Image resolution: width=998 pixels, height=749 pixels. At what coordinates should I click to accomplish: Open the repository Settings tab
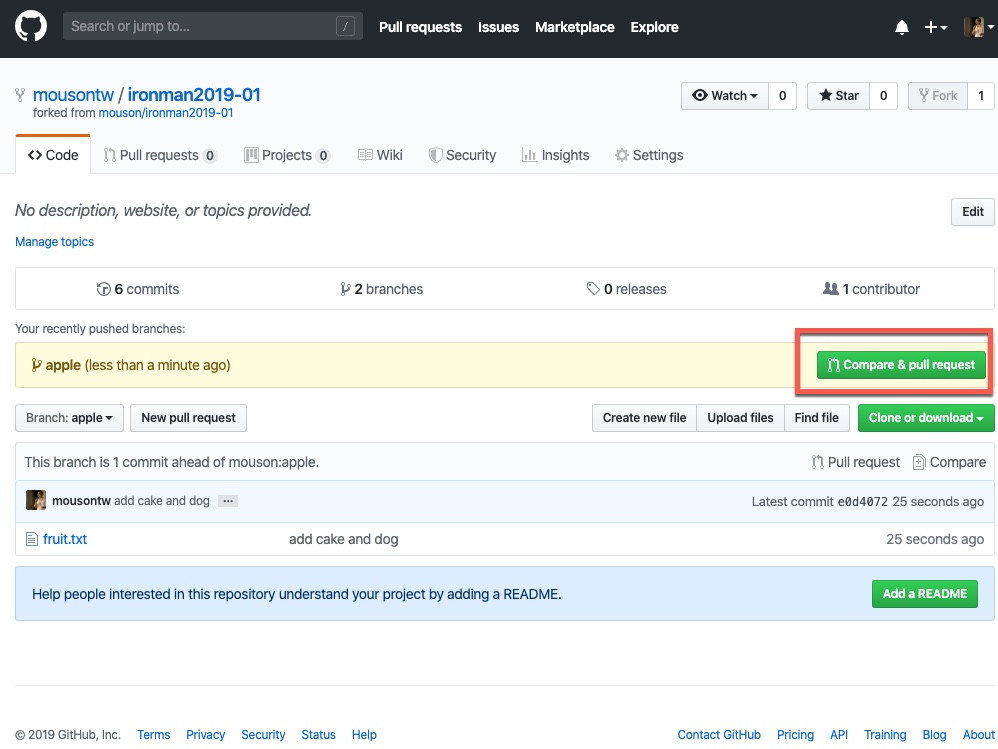[649, 155]
